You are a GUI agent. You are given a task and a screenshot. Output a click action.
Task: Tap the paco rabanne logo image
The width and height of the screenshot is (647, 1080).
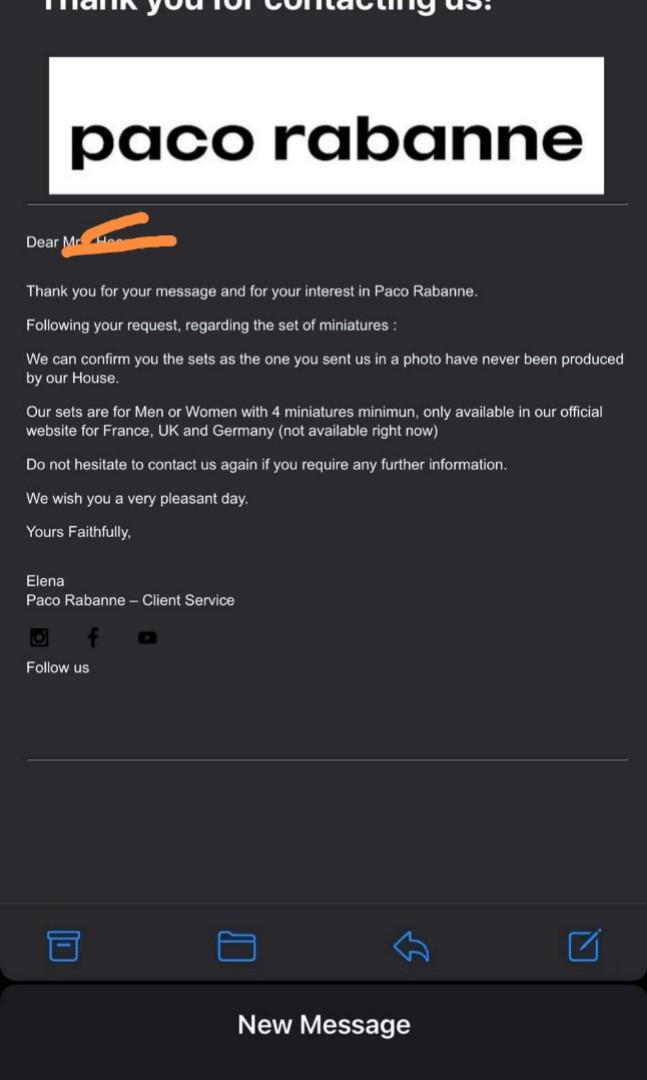(x=326, y=126)
